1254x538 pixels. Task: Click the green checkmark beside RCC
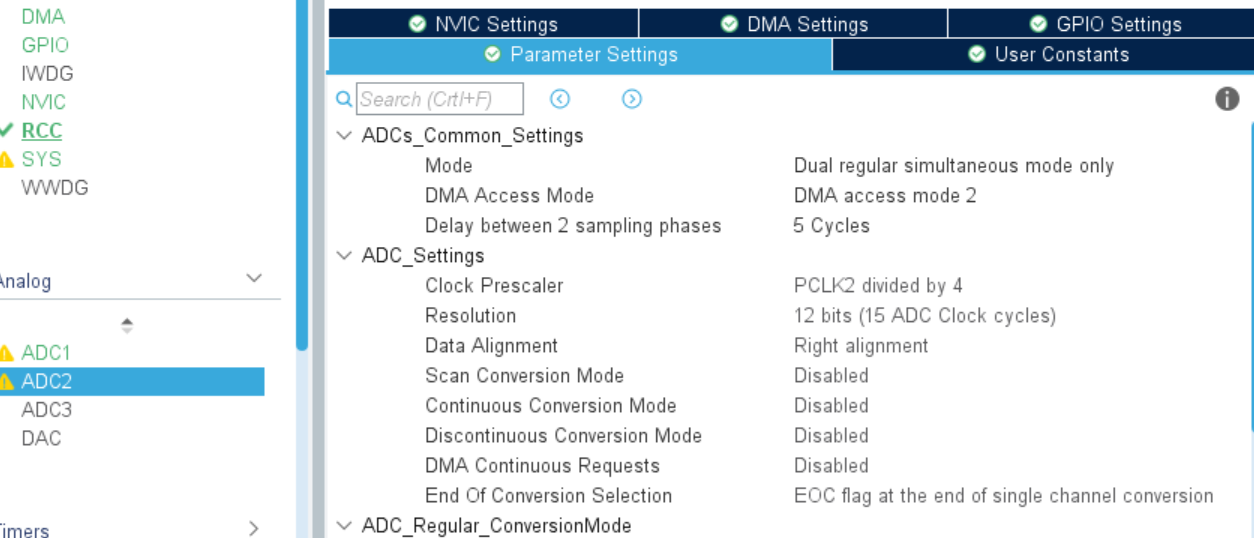tap(6, 131)
